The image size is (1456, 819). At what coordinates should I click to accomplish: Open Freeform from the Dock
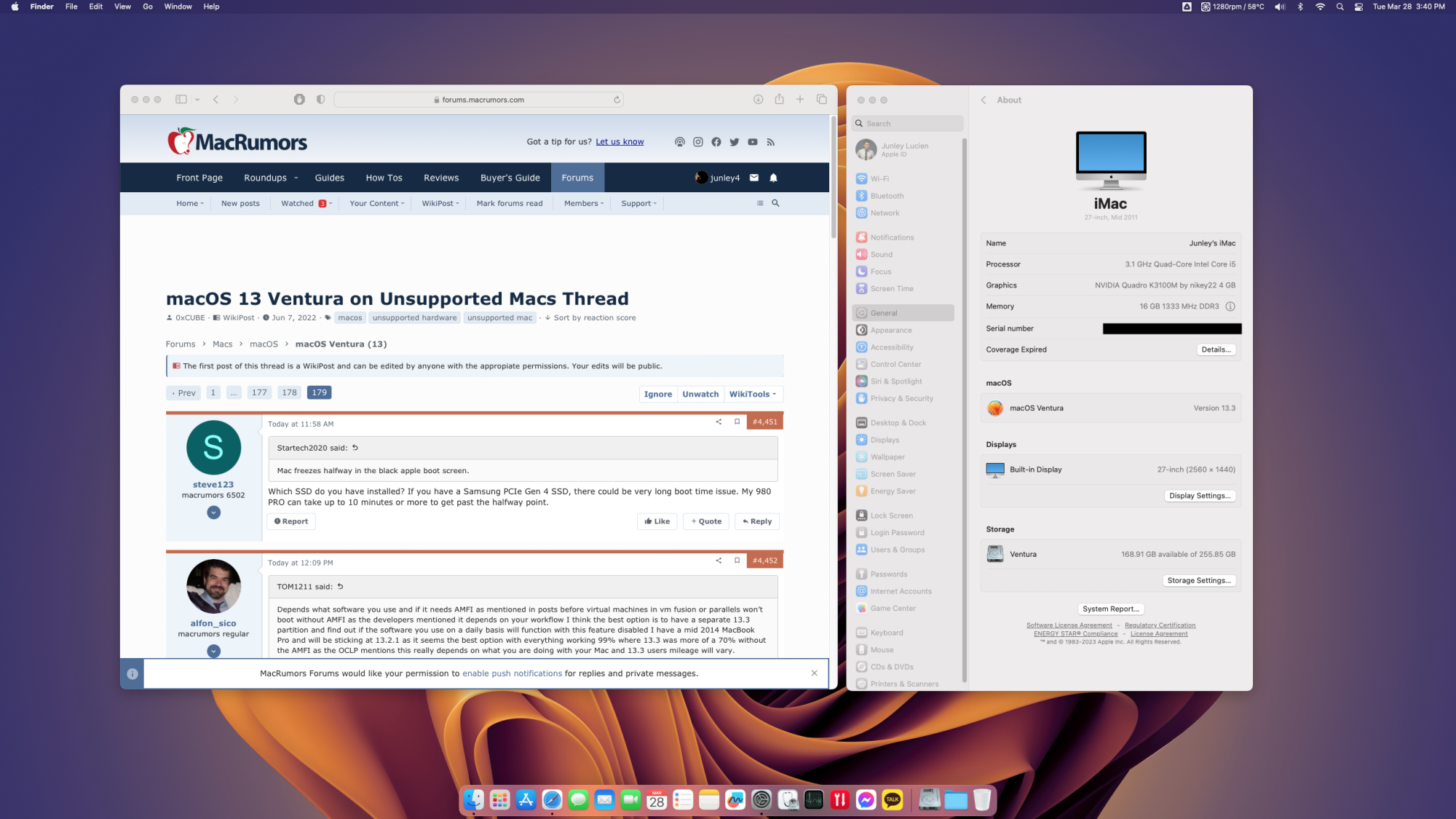(x=735, y=800)
